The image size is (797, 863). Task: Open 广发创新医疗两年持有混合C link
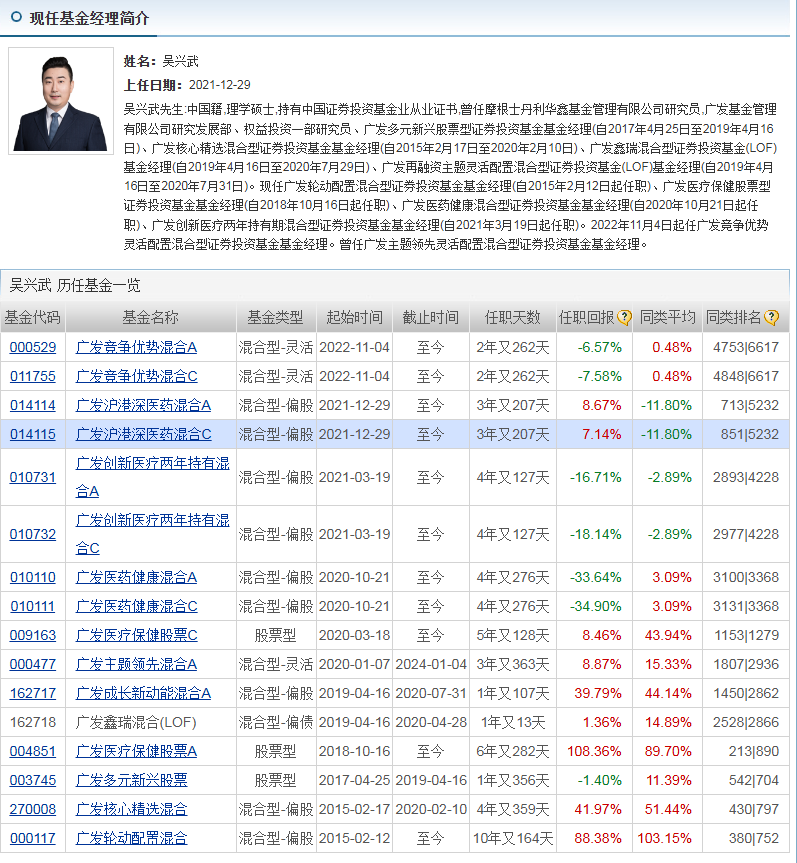pos(152,534)
